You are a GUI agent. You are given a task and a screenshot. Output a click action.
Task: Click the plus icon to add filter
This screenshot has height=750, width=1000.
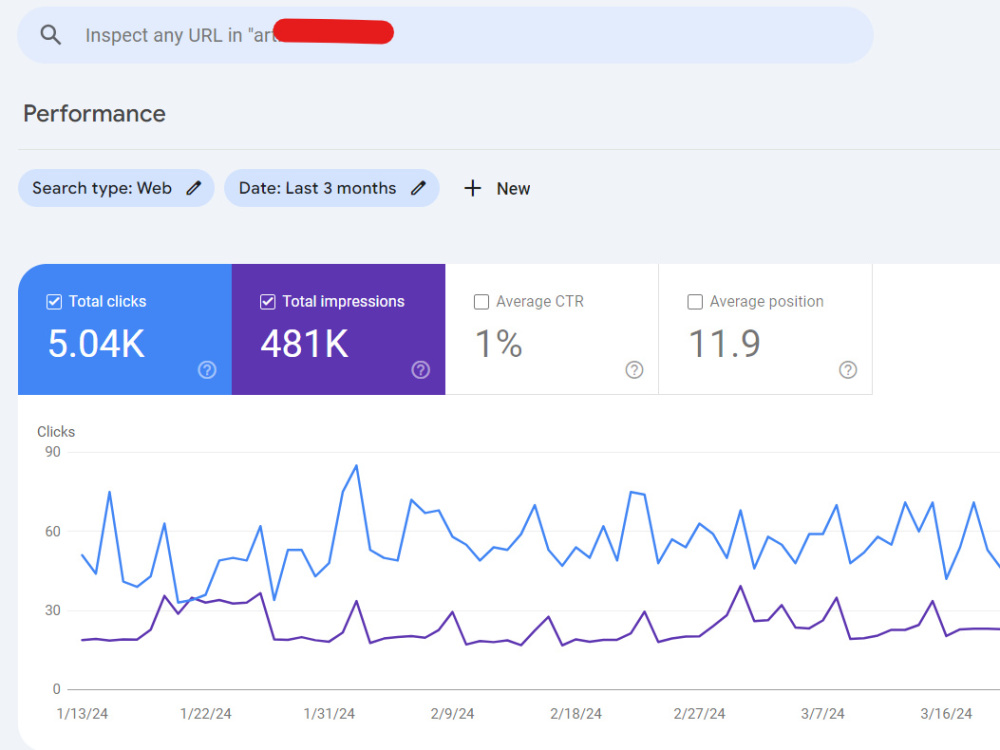click(x=473, y=188)
